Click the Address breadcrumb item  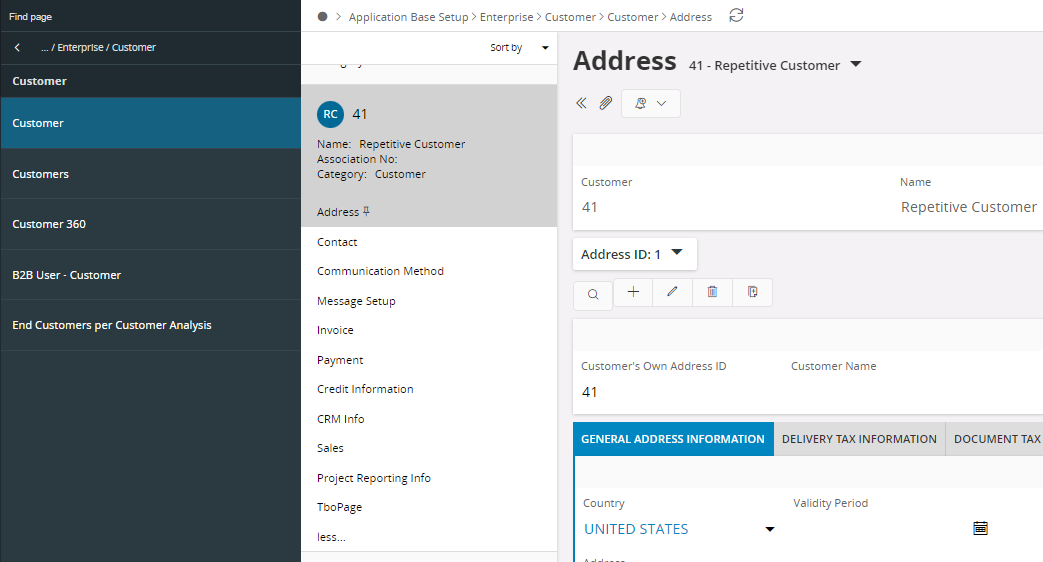point(690,17)
